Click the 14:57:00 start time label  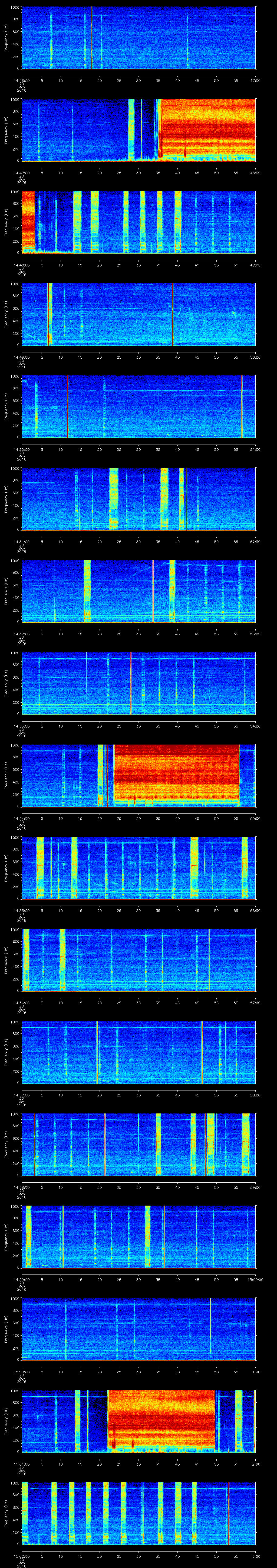(x=21, y=1095)
